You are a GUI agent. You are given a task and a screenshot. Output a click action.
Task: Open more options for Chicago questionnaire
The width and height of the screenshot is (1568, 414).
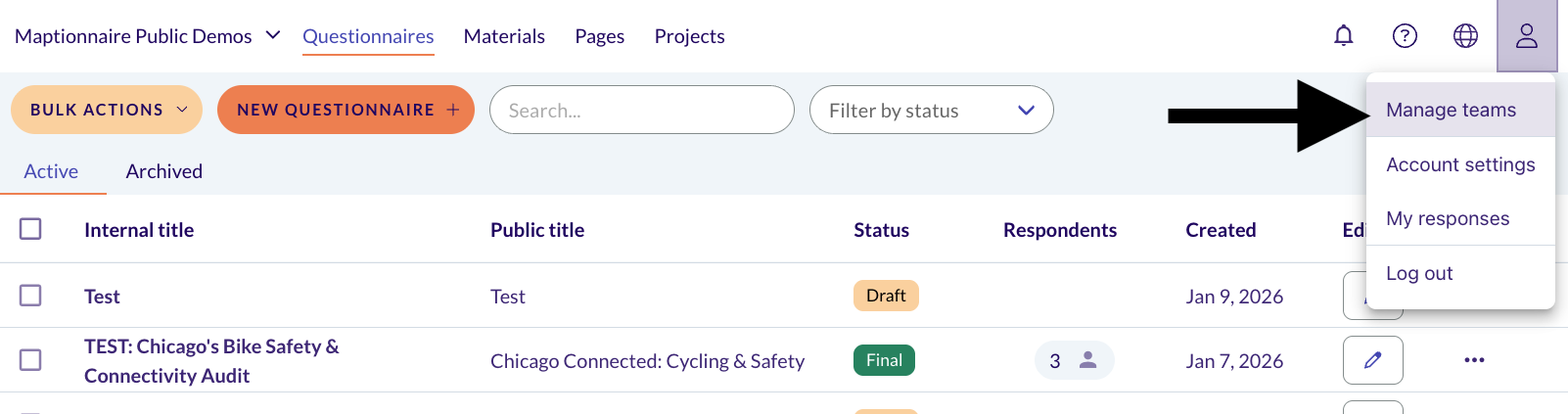pyautogui.click(x=1474, y=360)
